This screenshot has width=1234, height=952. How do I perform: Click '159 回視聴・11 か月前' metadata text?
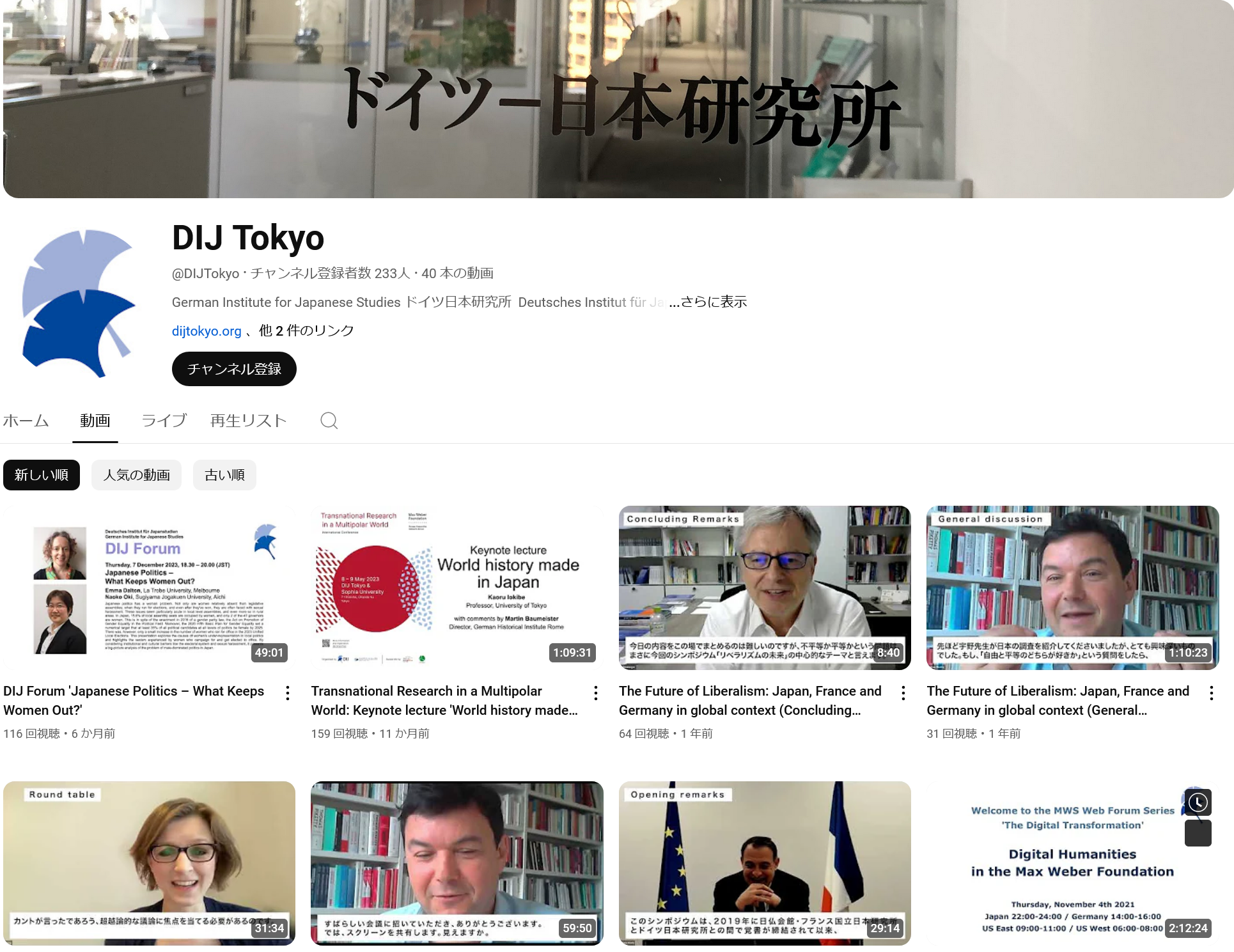tap(370, 733)
